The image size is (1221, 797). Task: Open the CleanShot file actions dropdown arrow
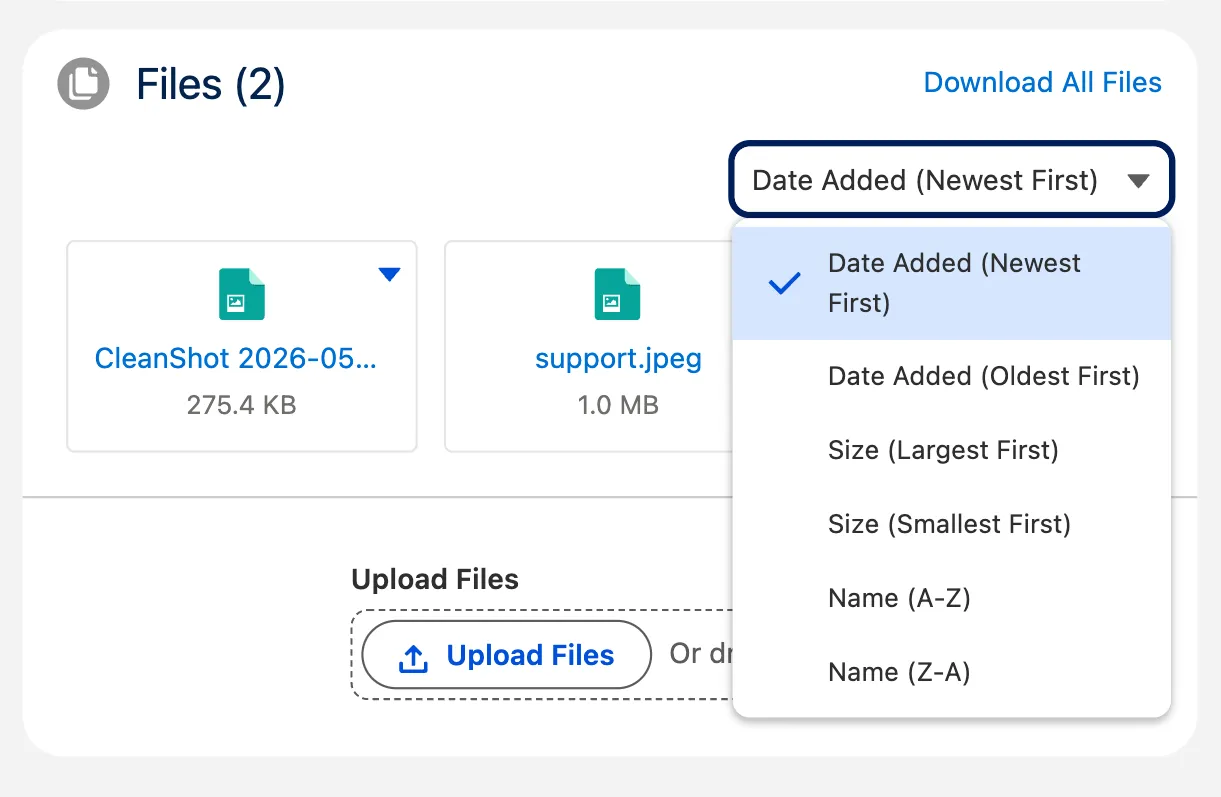[389, 274]
